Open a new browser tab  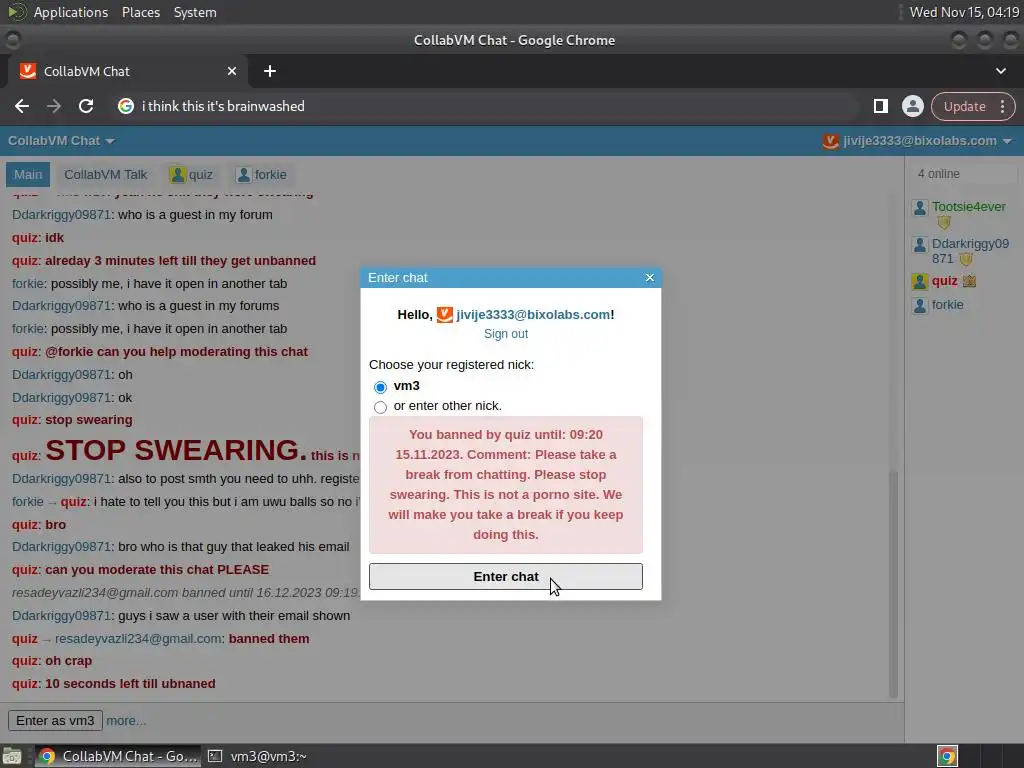coord(270,71)
